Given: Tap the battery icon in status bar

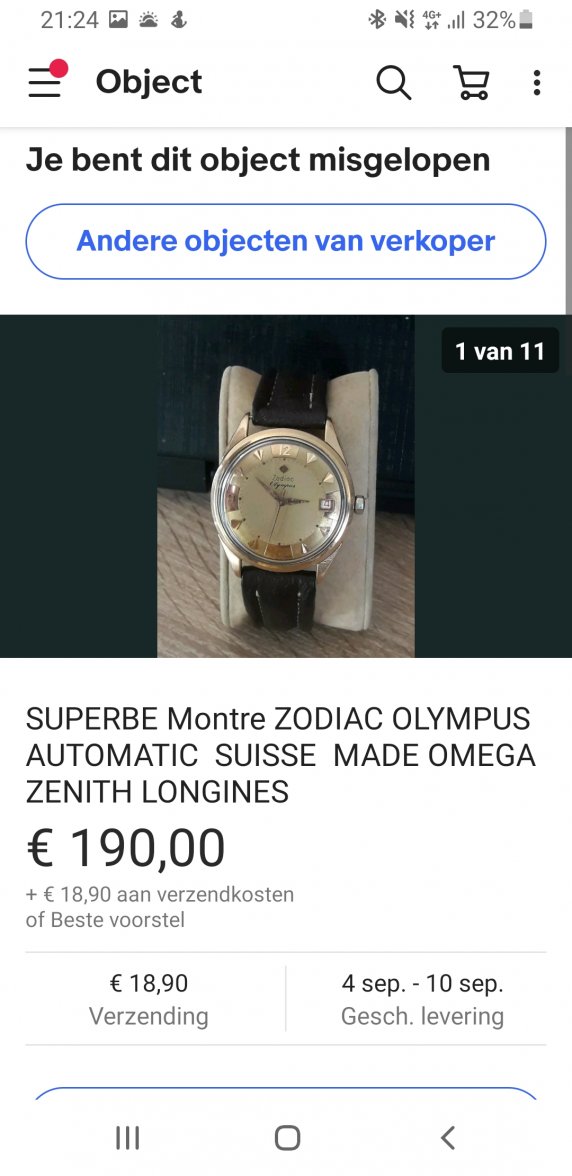Looking at the screenshot, I should [x=526, y=20].
